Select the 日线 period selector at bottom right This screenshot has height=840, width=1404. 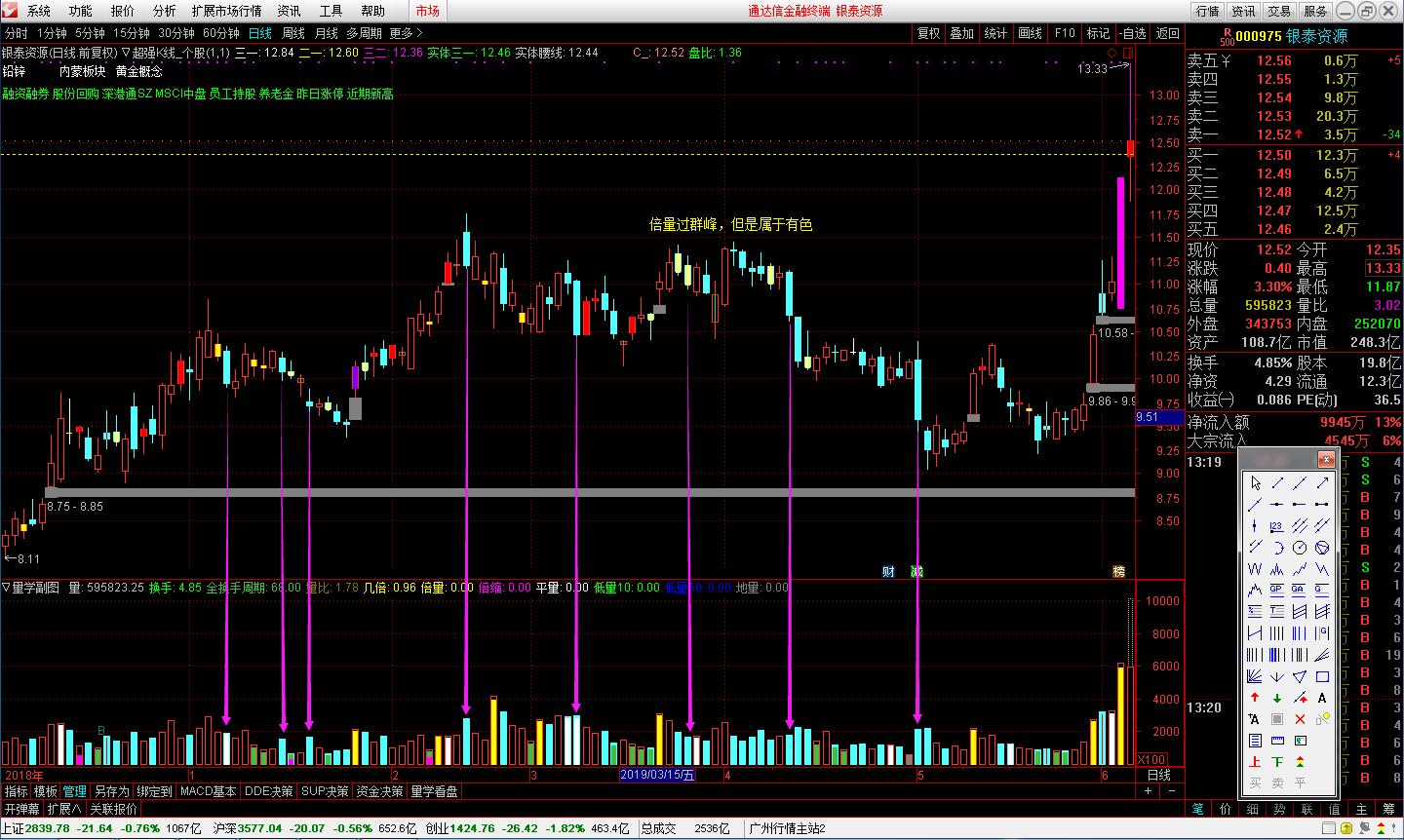click(1159, 775)
